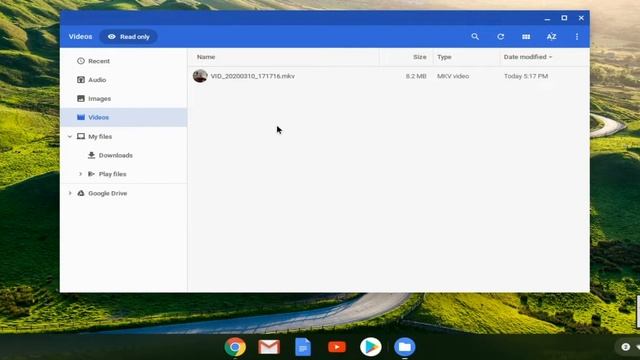Select Videos in the sidebar
Screen dimensions: 640x360
(x=124, y=118)
